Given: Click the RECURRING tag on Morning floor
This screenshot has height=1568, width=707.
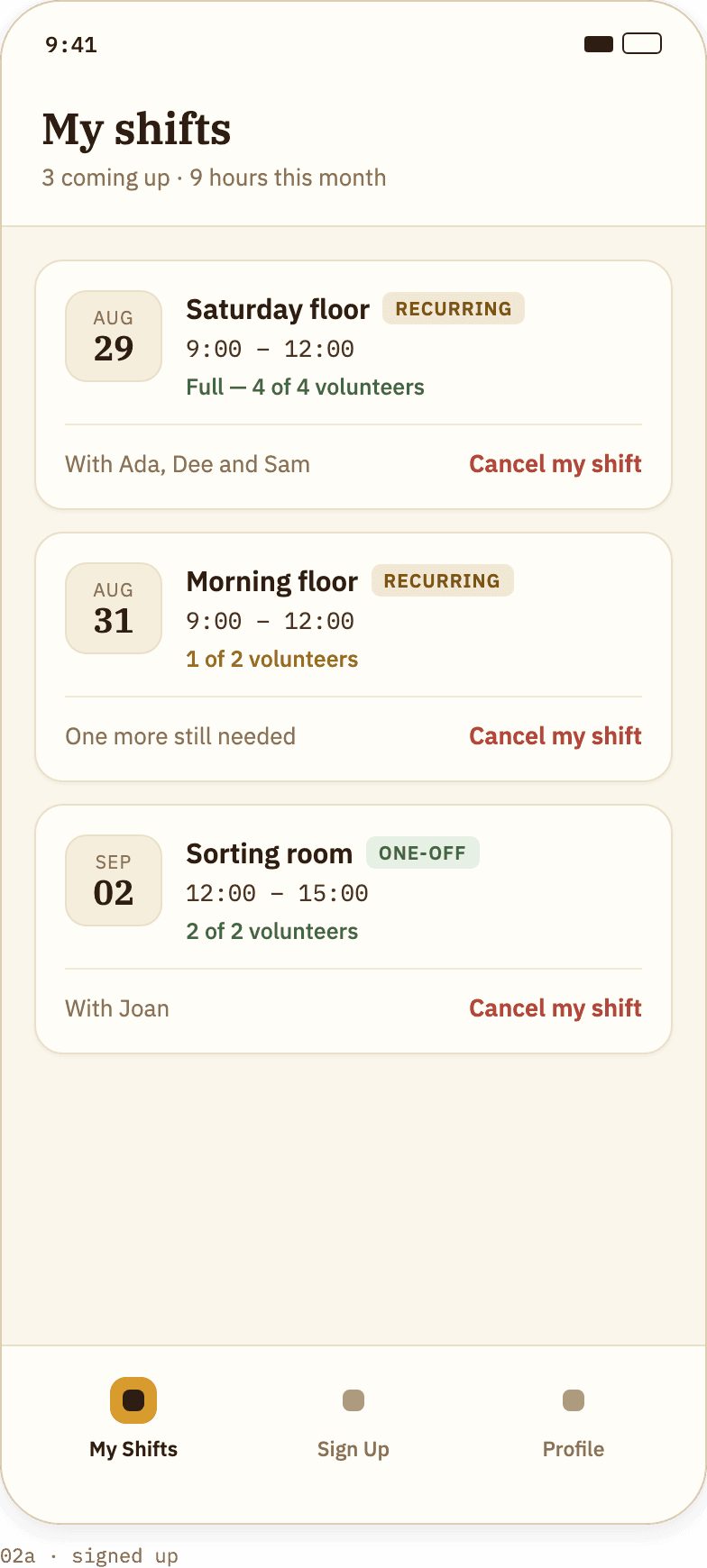Looking at the screenshot, I should click(x=442, y=581).
